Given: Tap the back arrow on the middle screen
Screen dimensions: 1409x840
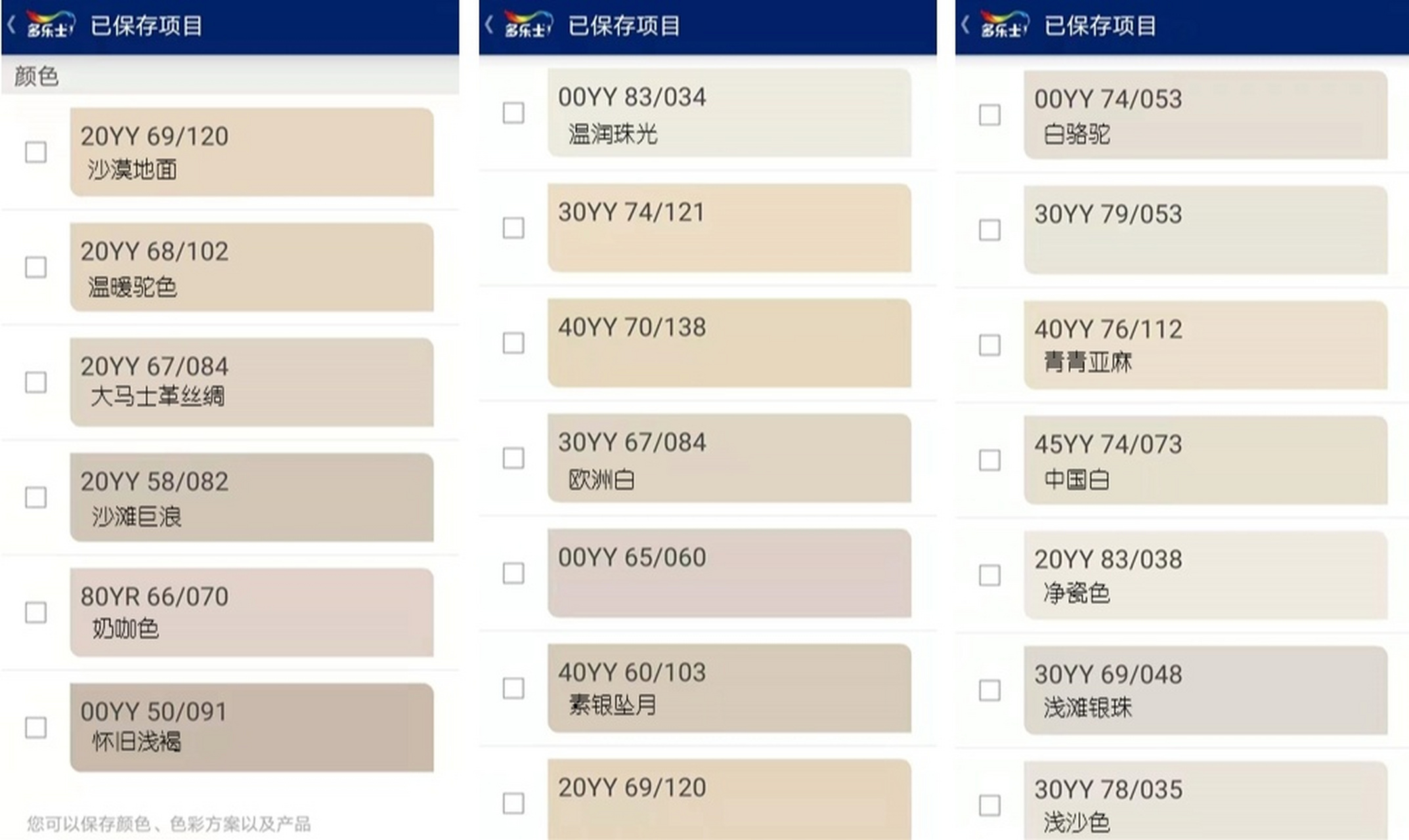Looking at the screenshot, I should 488,26.
